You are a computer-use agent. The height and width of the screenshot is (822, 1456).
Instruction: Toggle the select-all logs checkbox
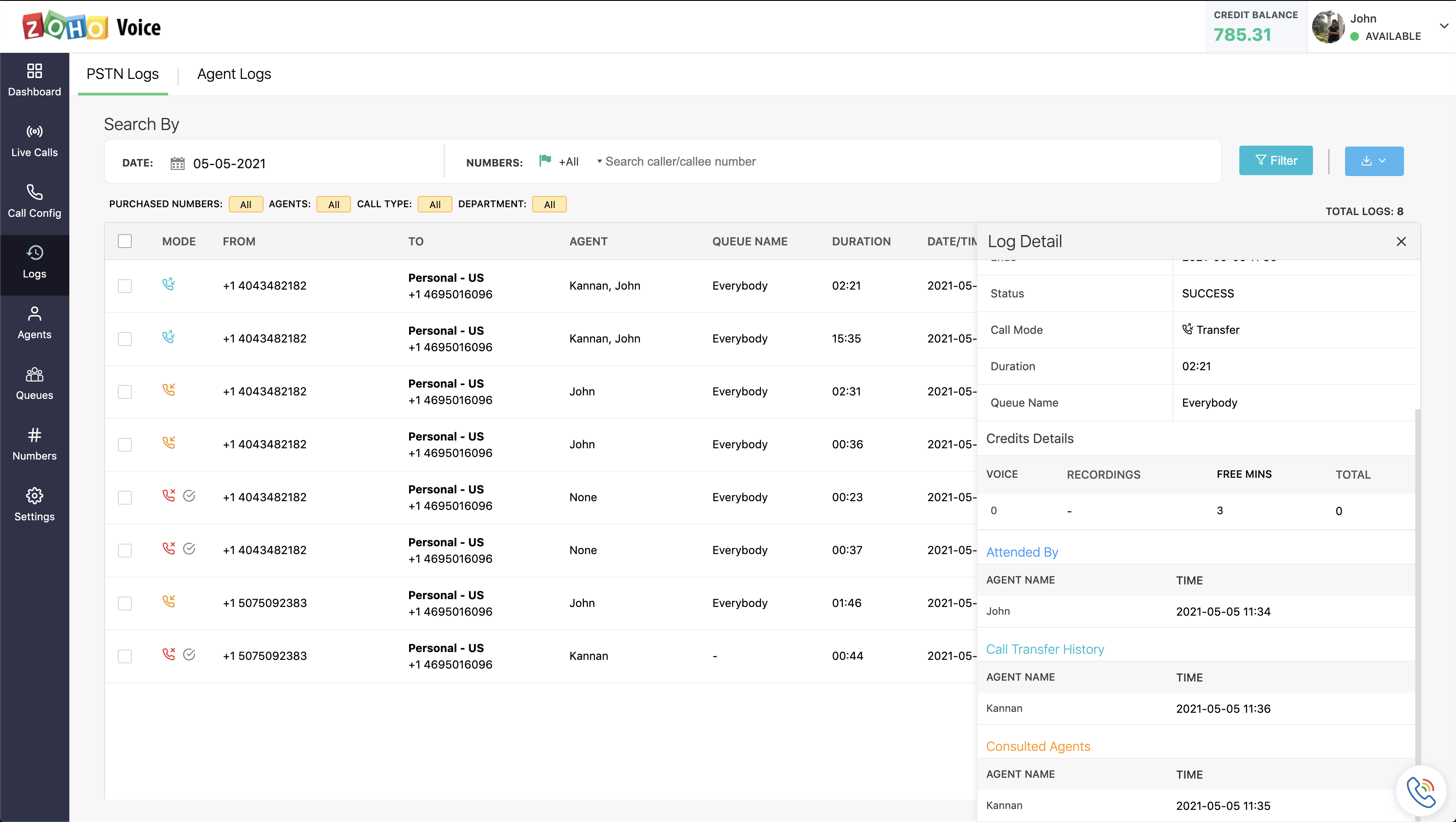(125, 241)
